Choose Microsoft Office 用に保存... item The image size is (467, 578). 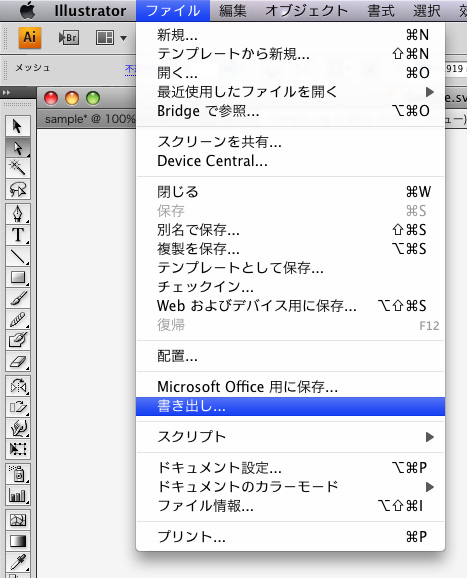[290, 387]
